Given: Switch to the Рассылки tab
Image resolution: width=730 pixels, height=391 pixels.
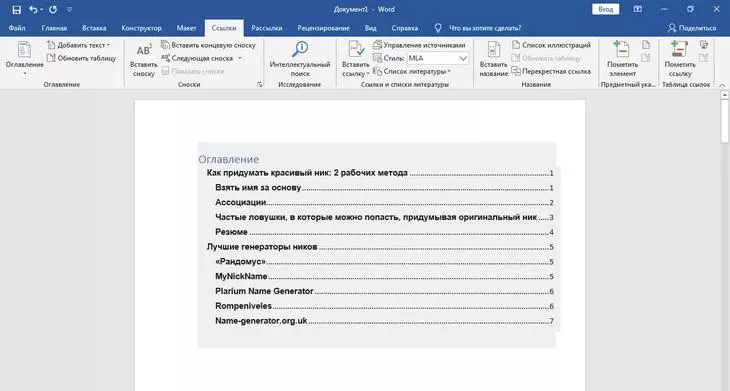Looking at the screenshot, I should click(x=267, y=28).
